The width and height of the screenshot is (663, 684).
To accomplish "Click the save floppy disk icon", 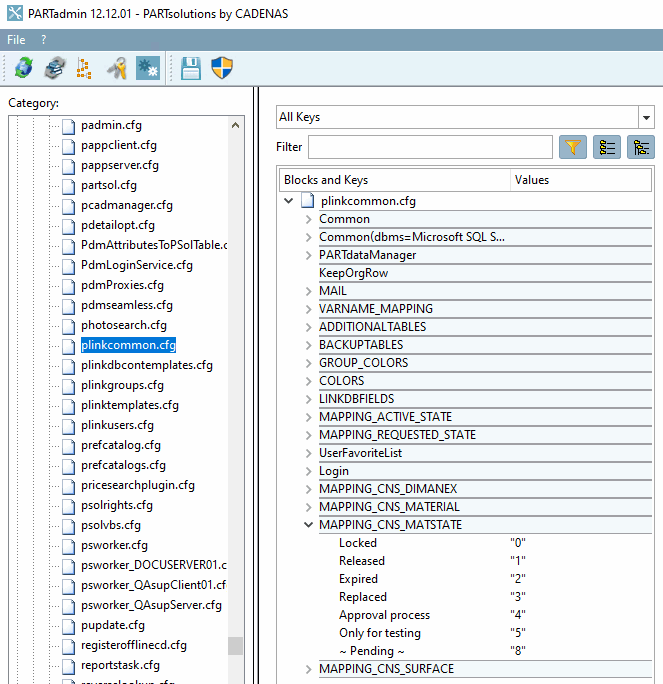I will pyautogui.click(x=191, y=68).
